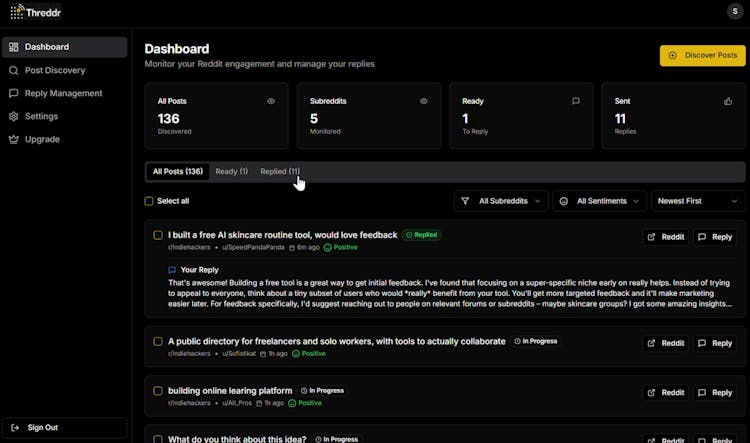Viewport: 750px width, 443px height.
Task: Click the title 'building online learing platform'
Action: (x=230, y=391)
